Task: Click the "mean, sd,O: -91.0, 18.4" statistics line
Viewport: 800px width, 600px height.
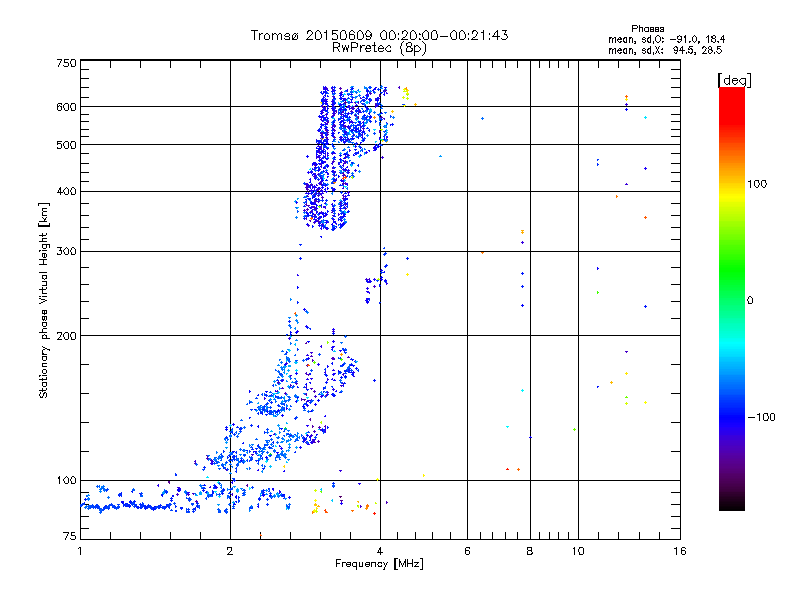Action: click(x=666, y=39)
